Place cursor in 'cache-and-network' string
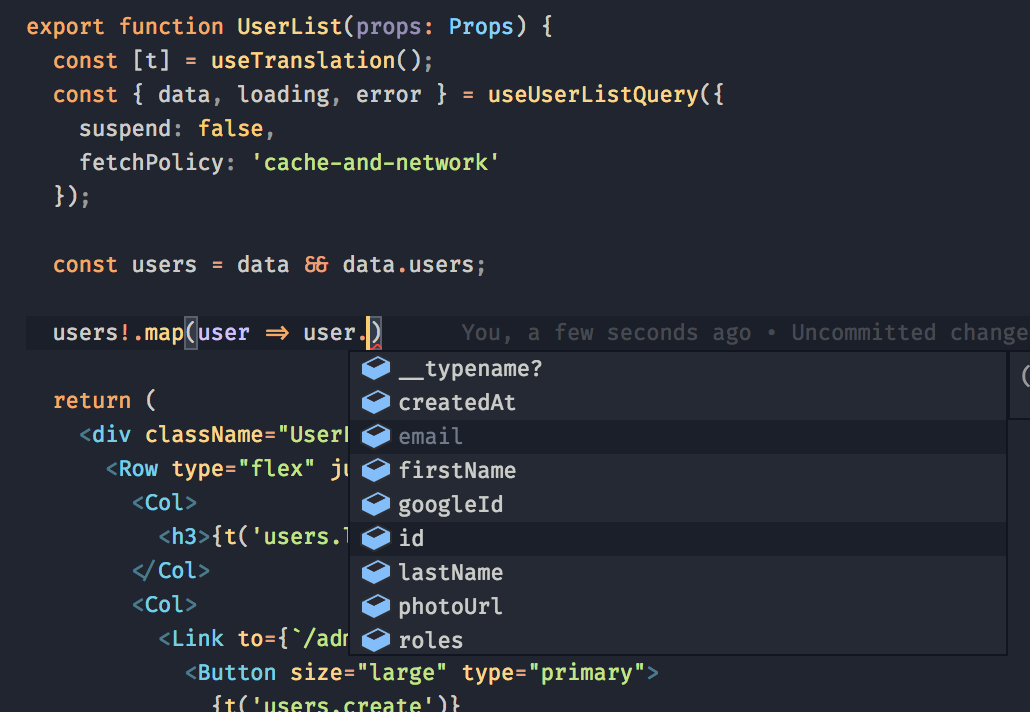This screenshot has width=1030, height=712. click(380, 163)
